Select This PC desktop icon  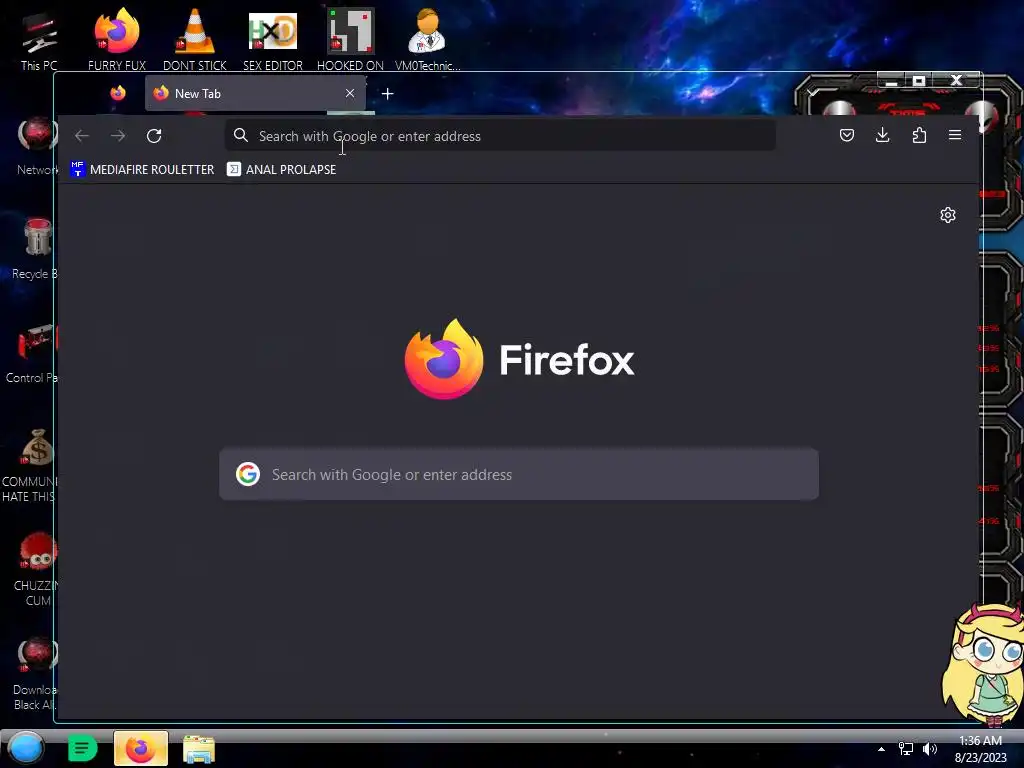[x=39, y=39]
